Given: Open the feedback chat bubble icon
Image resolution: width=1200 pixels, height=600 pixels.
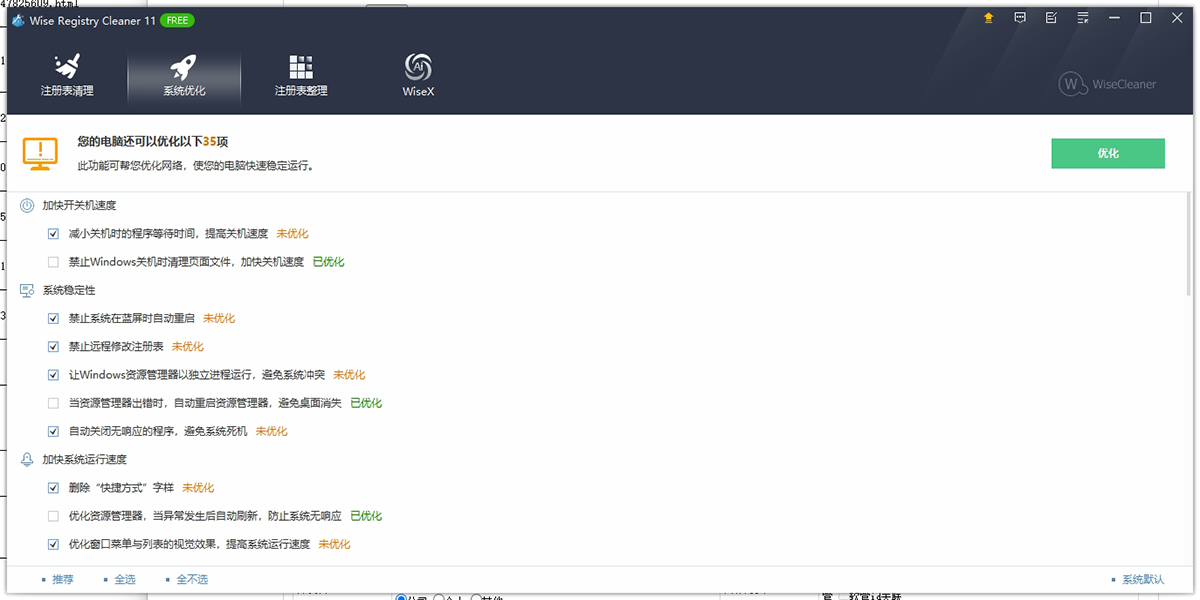Looking at the screenshot, I should pos(1020,18).
